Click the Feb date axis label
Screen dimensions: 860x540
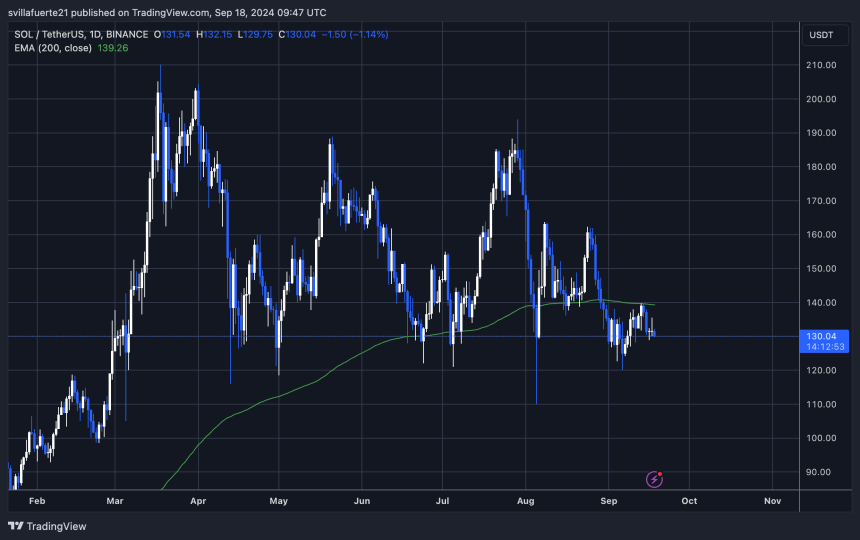[x=37, y=501]
